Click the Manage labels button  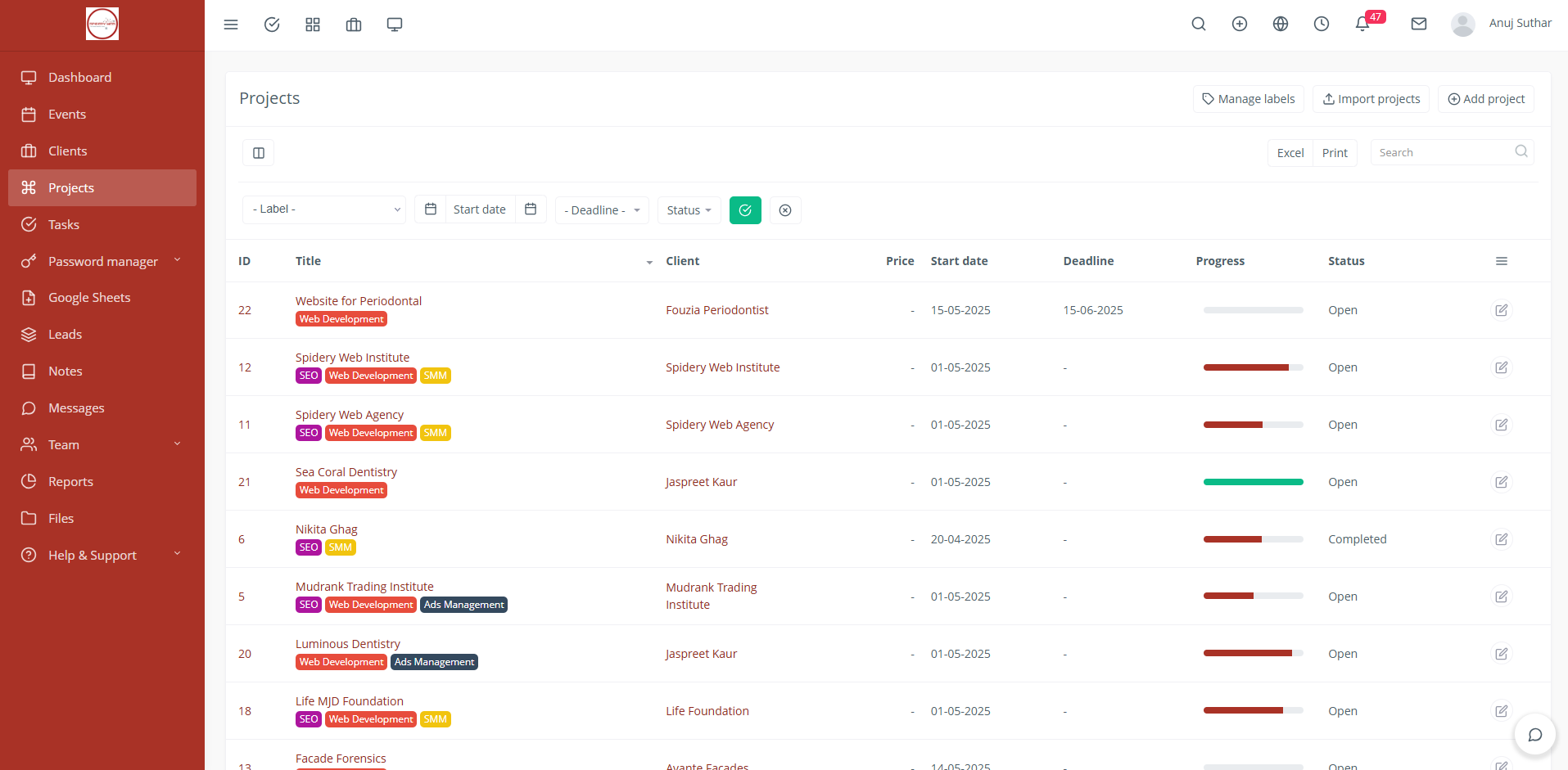(1248, 99)
